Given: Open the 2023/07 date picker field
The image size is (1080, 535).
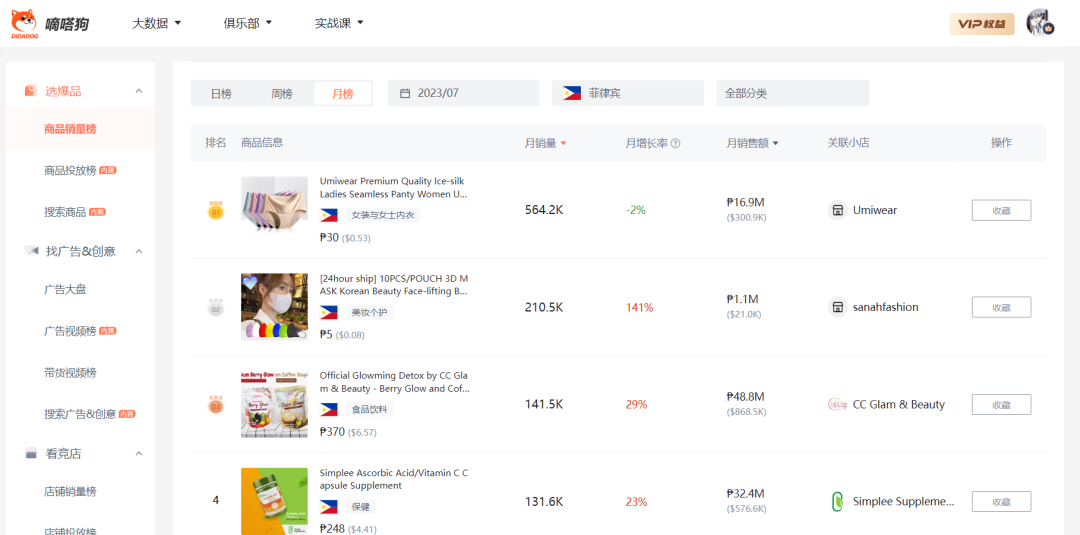Looking at the screenshot, I should click(462, 93).
